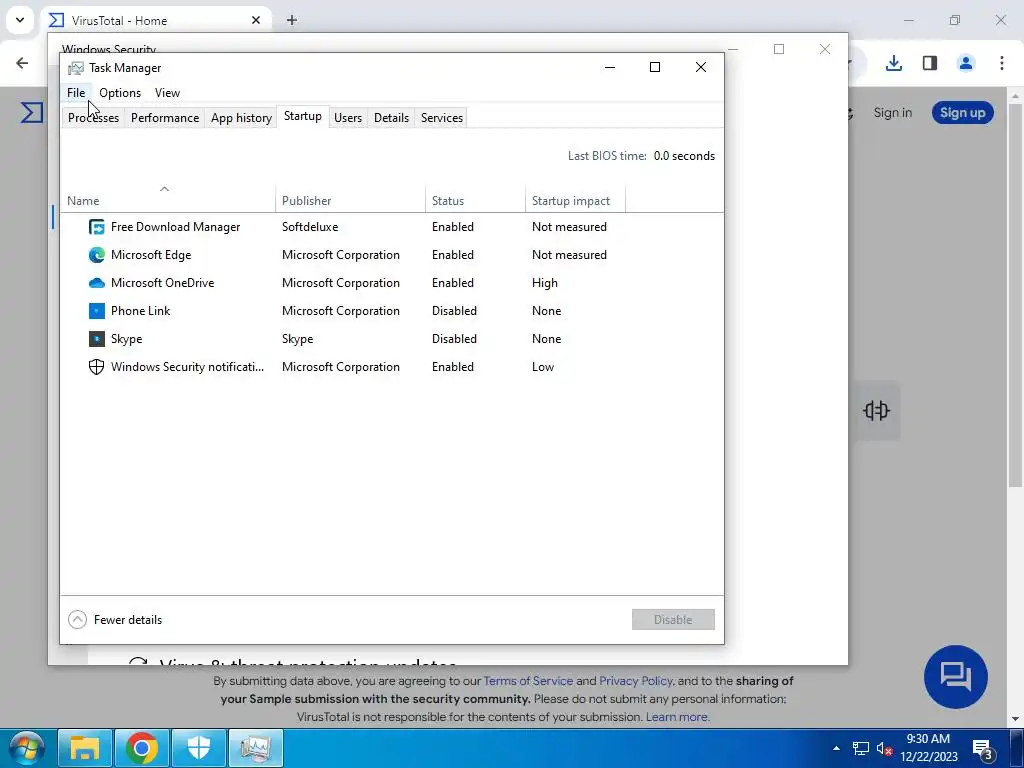Open the Terms of Service link

(x=528, y=680)
